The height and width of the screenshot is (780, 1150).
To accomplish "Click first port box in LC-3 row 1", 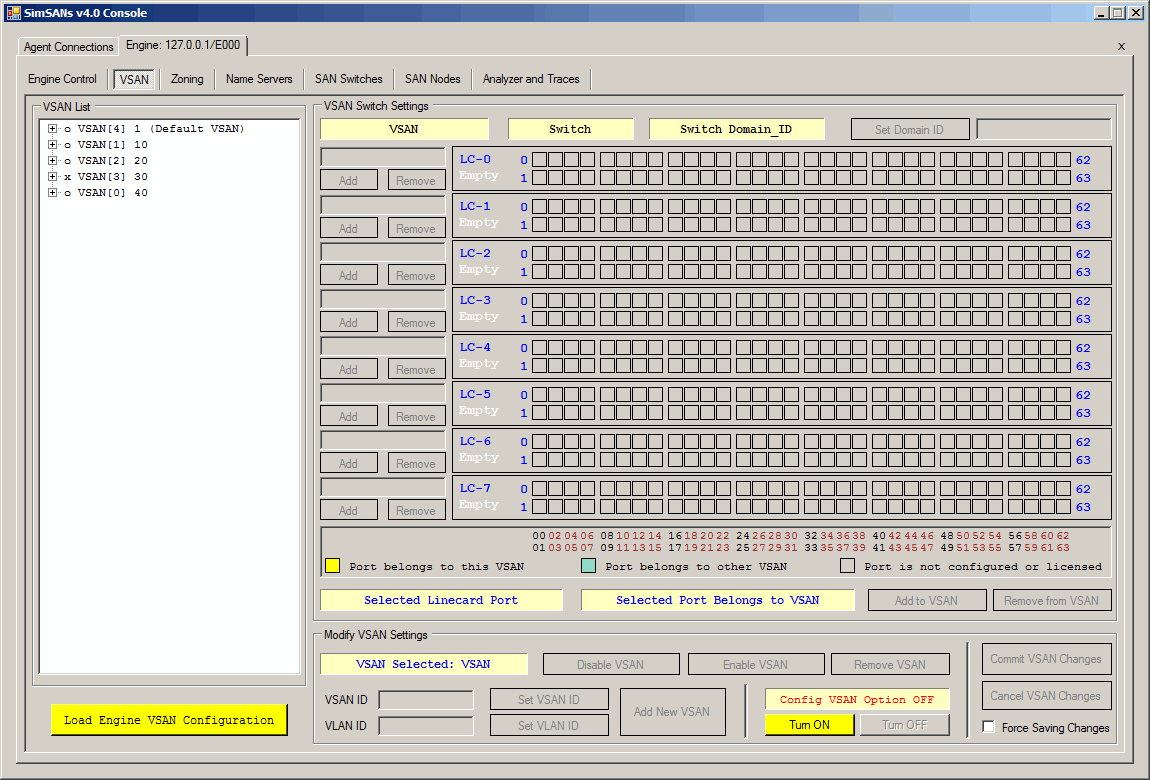I will (x=539, y=319).
